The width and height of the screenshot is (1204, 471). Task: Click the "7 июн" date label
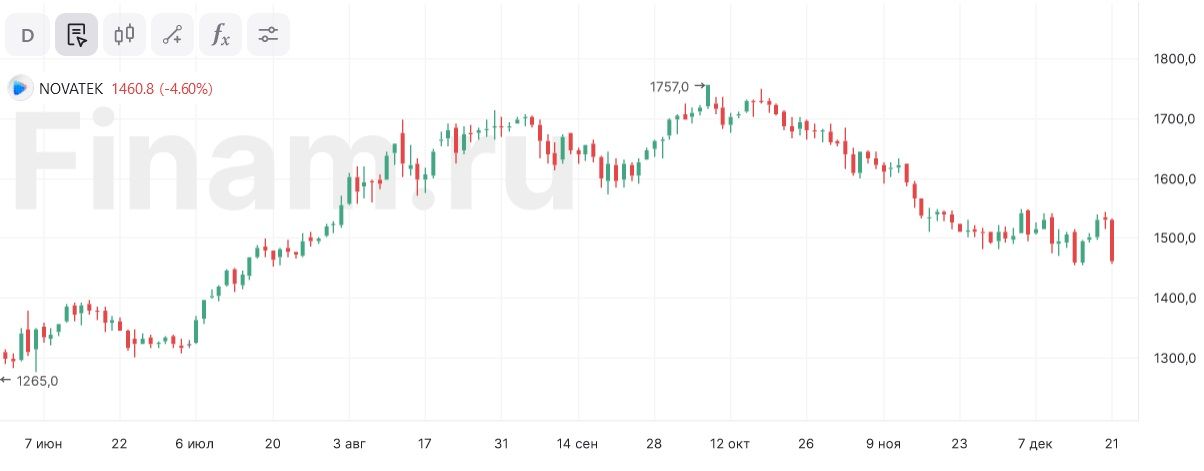point(42,443)
